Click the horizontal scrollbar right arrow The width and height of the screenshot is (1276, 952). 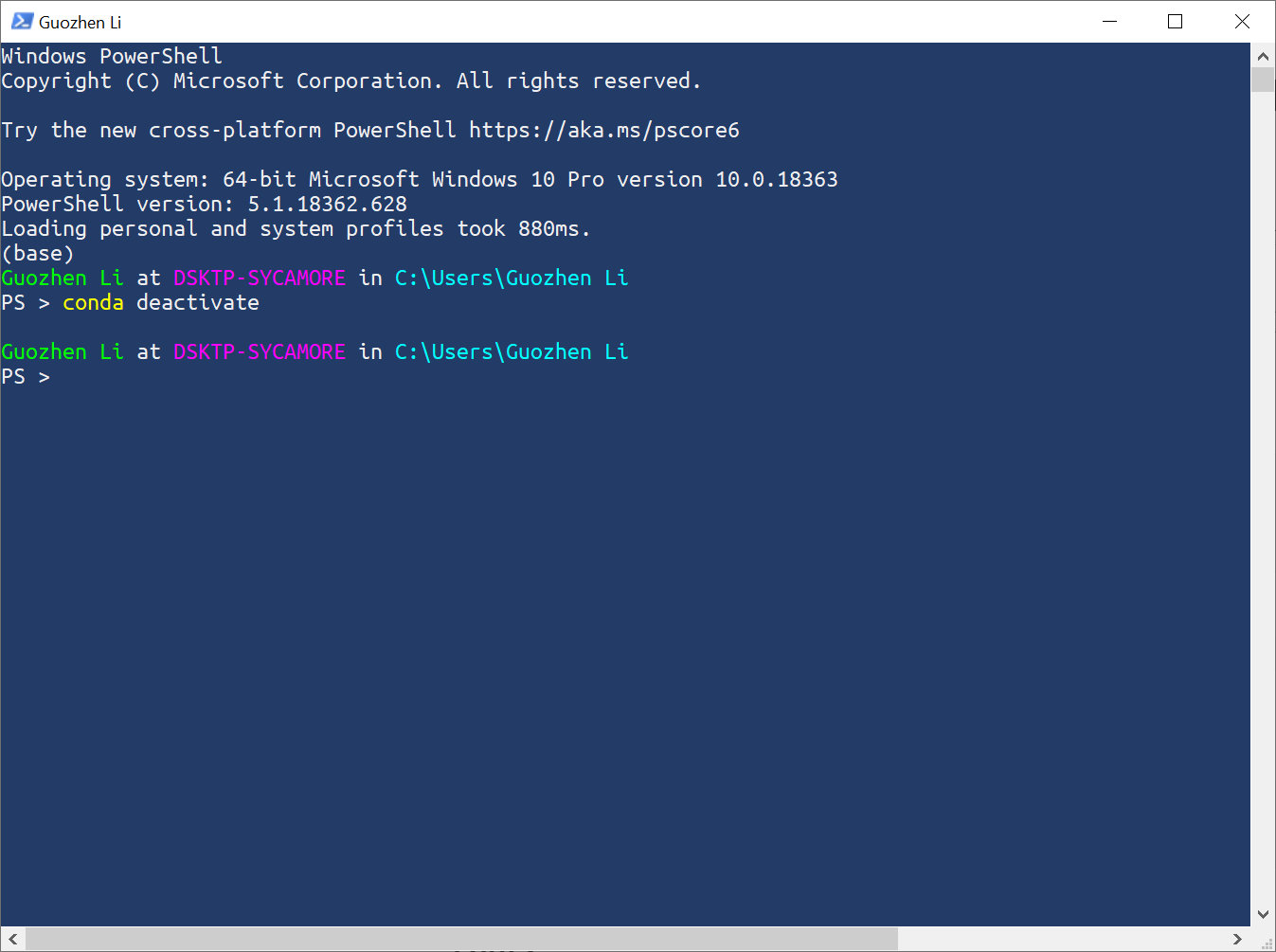[x=1236, y=939]
